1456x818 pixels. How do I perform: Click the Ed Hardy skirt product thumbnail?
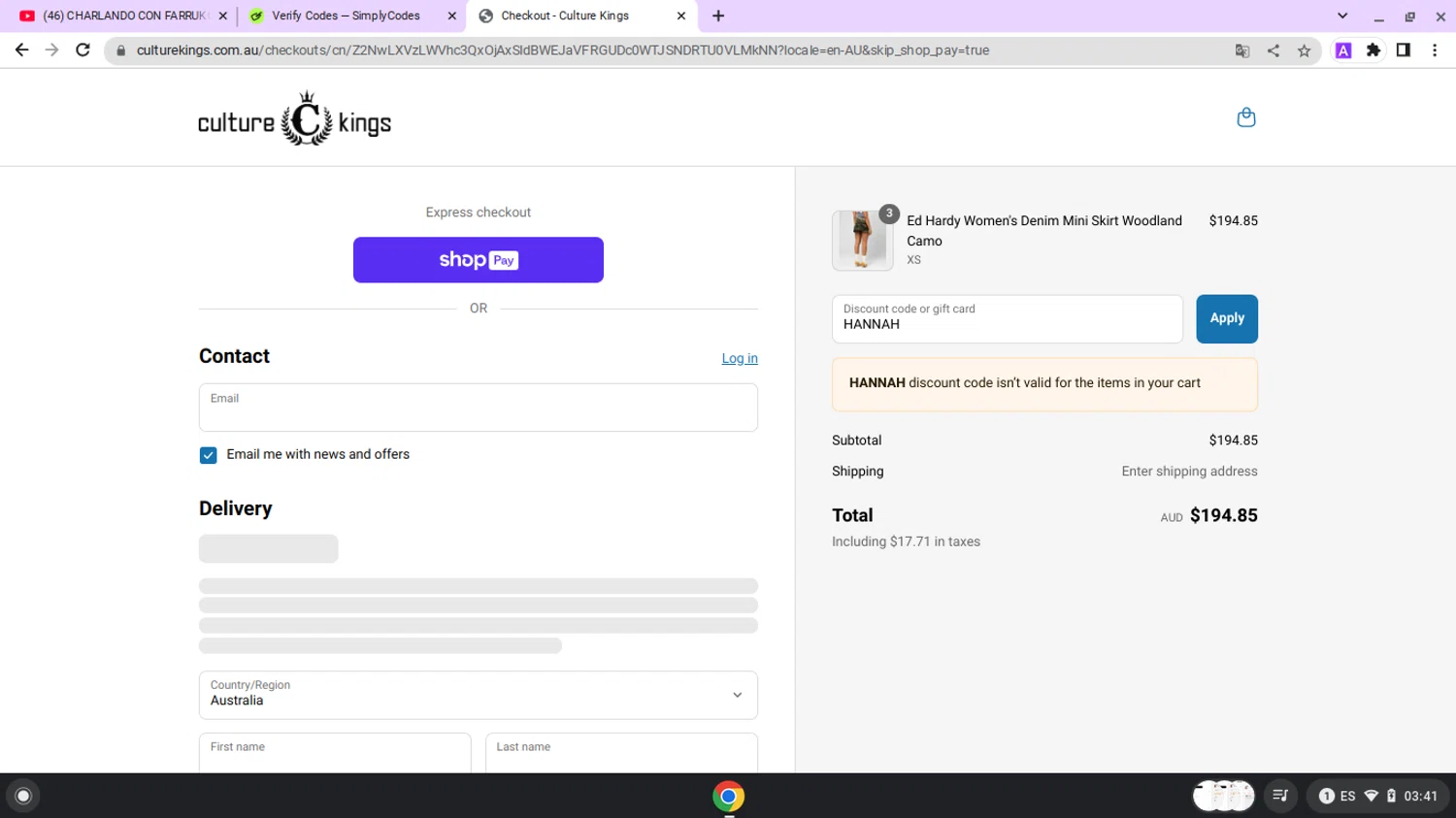pos(862,240)
